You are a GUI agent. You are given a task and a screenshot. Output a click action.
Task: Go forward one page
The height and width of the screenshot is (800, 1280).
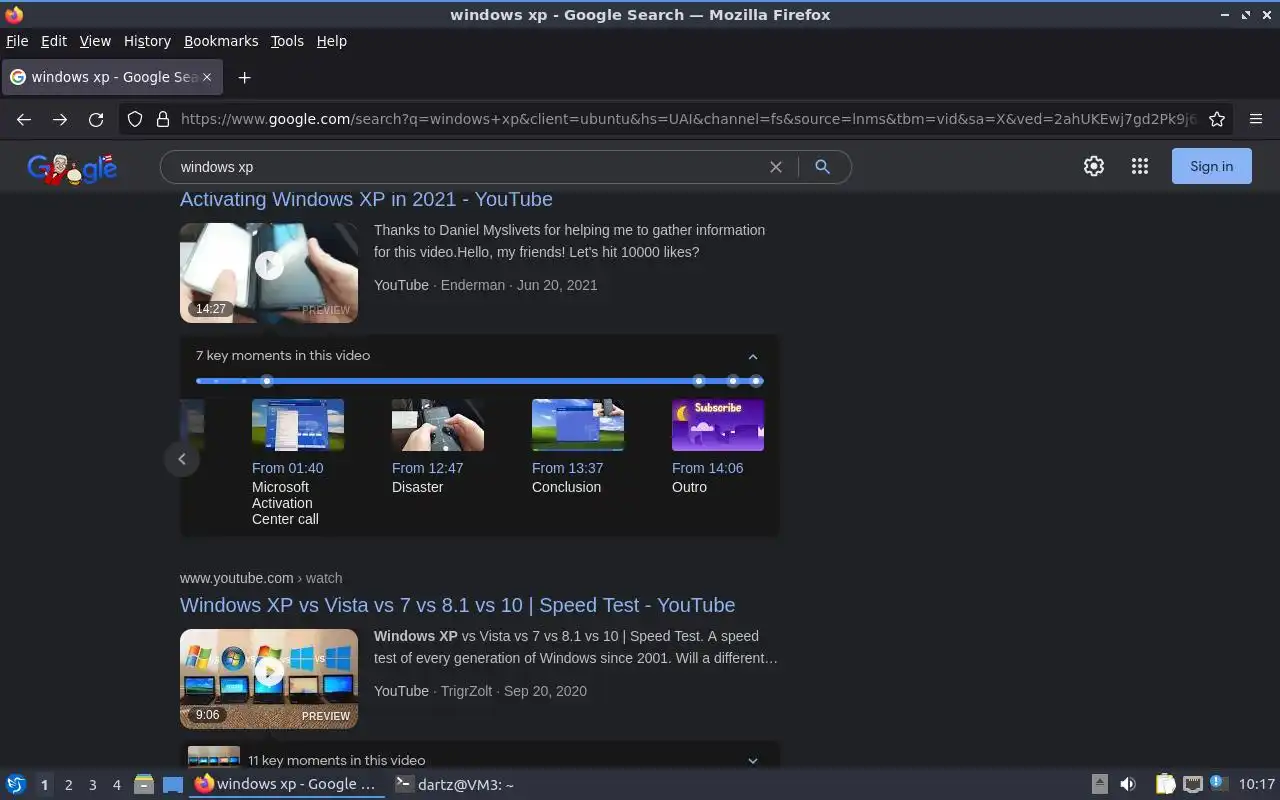[60, 119]
